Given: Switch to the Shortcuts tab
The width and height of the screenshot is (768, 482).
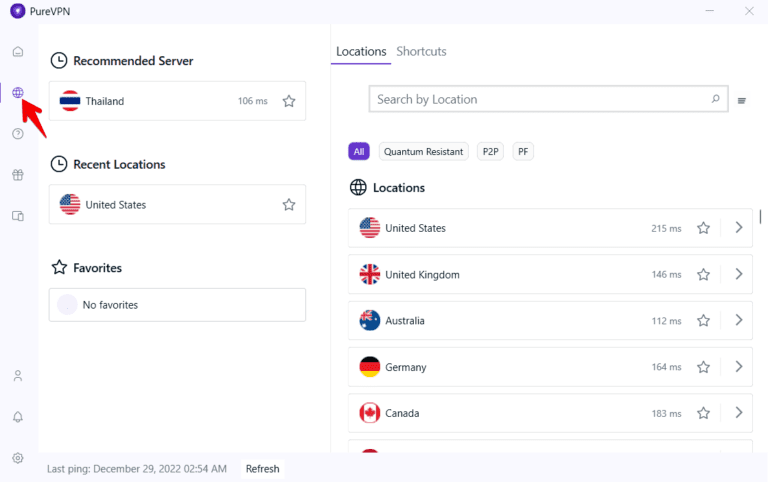Looking at the screenshot, I should [421, 51].
